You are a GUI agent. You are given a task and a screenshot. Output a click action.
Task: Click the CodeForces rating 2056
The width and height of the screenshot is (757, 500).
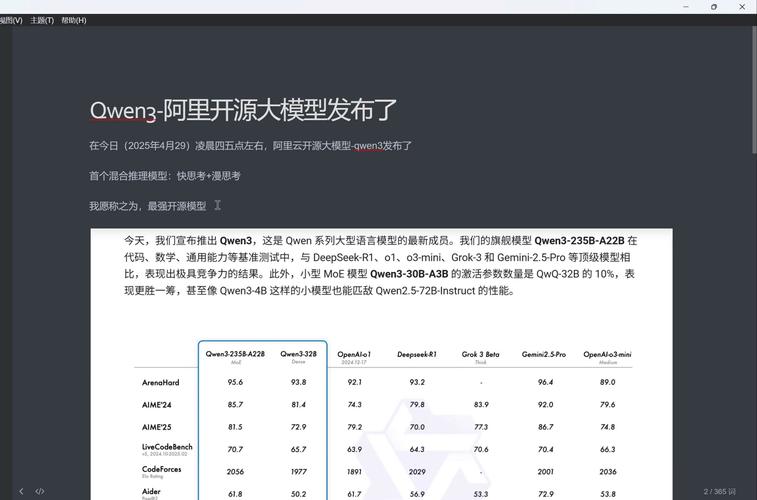point(235,472)
